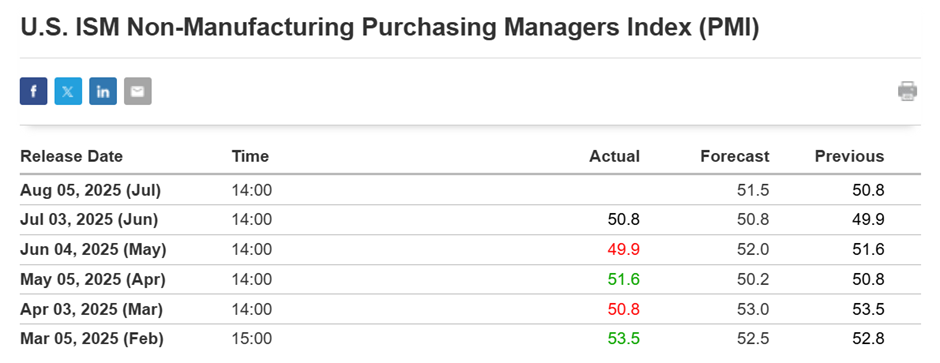Click the Release Date column header

[x=71, y=156]
